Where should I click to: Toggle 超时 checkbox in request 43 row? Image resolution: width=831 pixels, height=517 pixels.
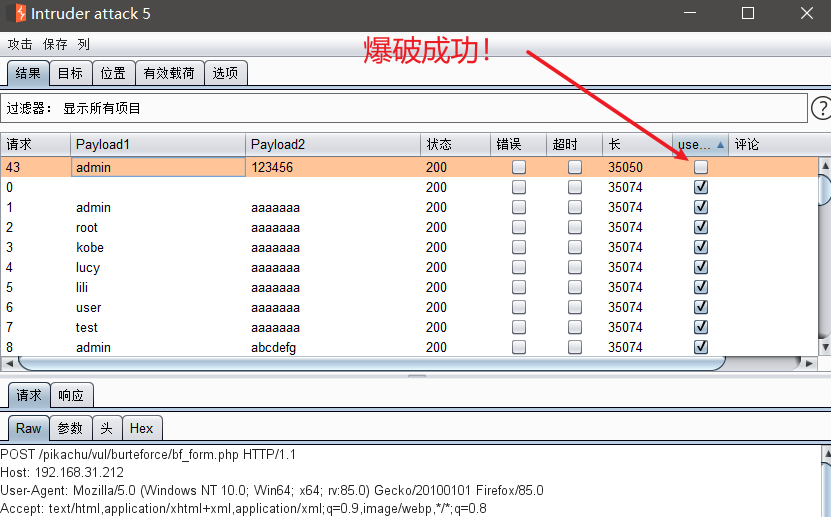tap(575, 167)
